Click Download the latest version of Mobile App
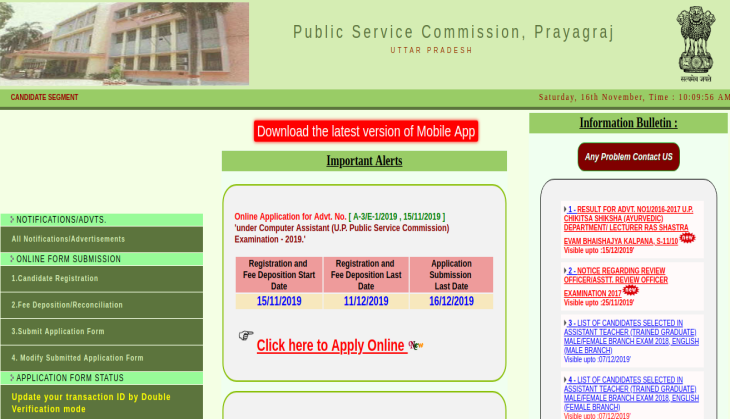730x419 pixels. tap(366, 131)
